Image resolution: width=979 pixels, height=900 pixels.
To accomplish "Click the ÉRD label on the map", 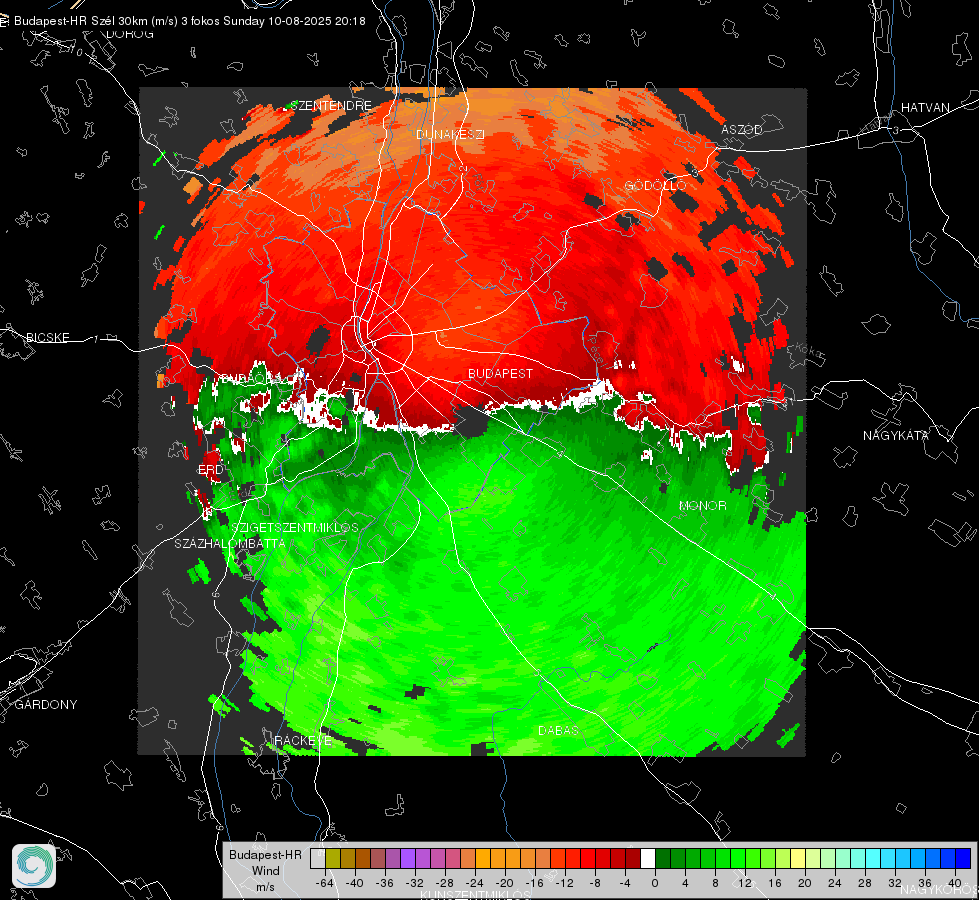I will [210, 470].
